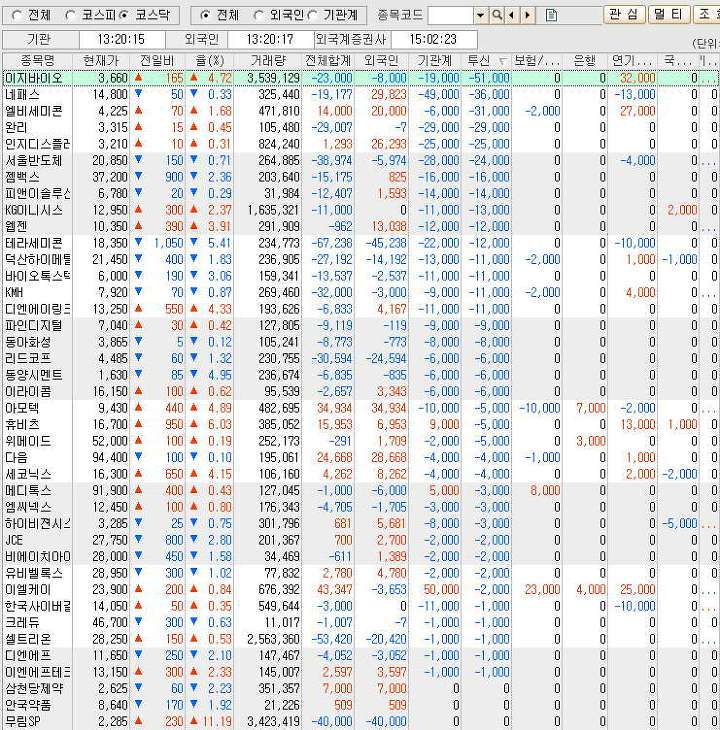Click the next stock right arrow
This screenshot has width=720, height=730.
pos(527,16)
